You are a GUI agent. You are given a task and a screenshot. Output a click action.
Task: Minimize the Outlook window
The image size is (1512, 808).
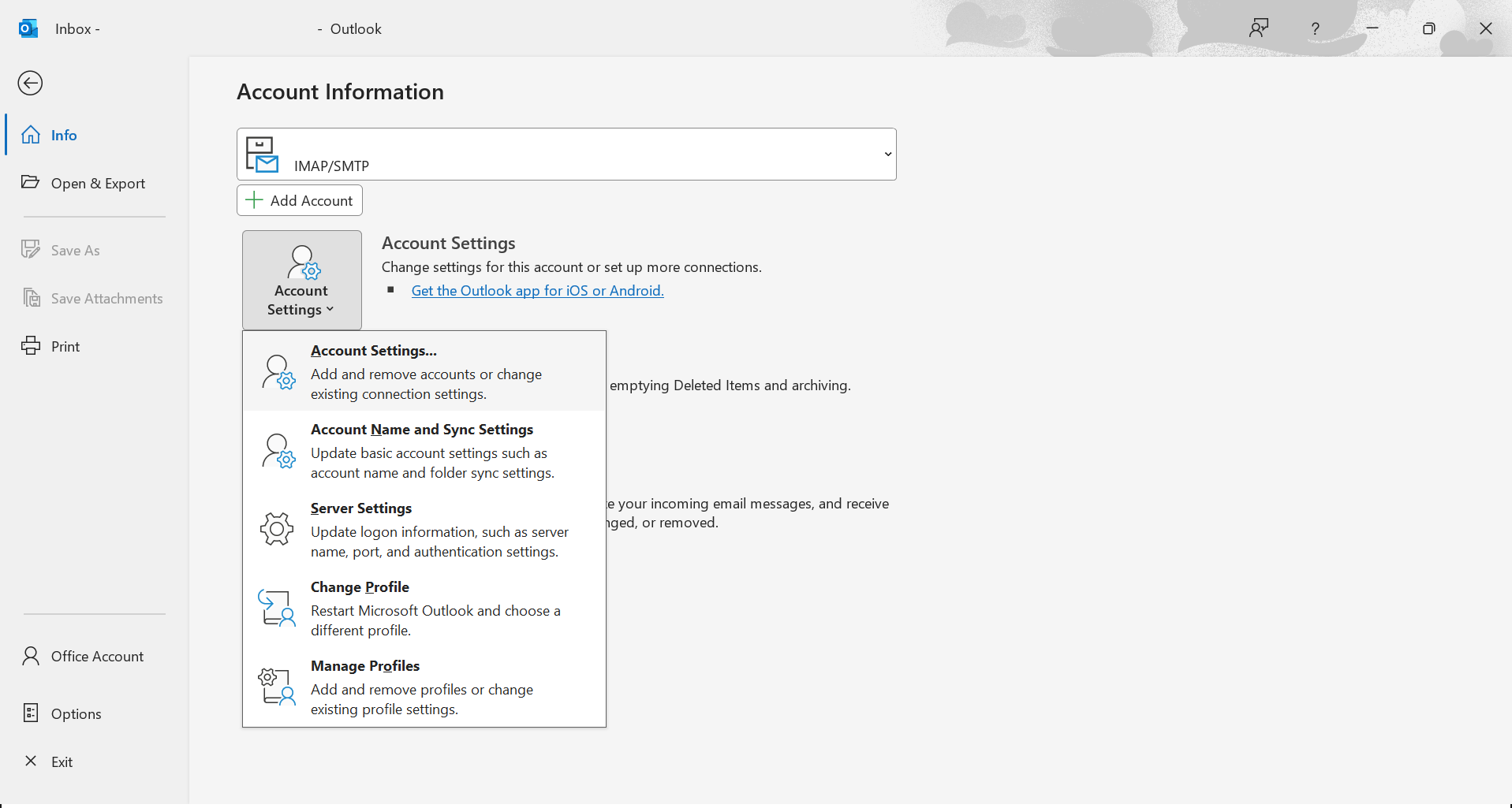(x=1372, y=28)
